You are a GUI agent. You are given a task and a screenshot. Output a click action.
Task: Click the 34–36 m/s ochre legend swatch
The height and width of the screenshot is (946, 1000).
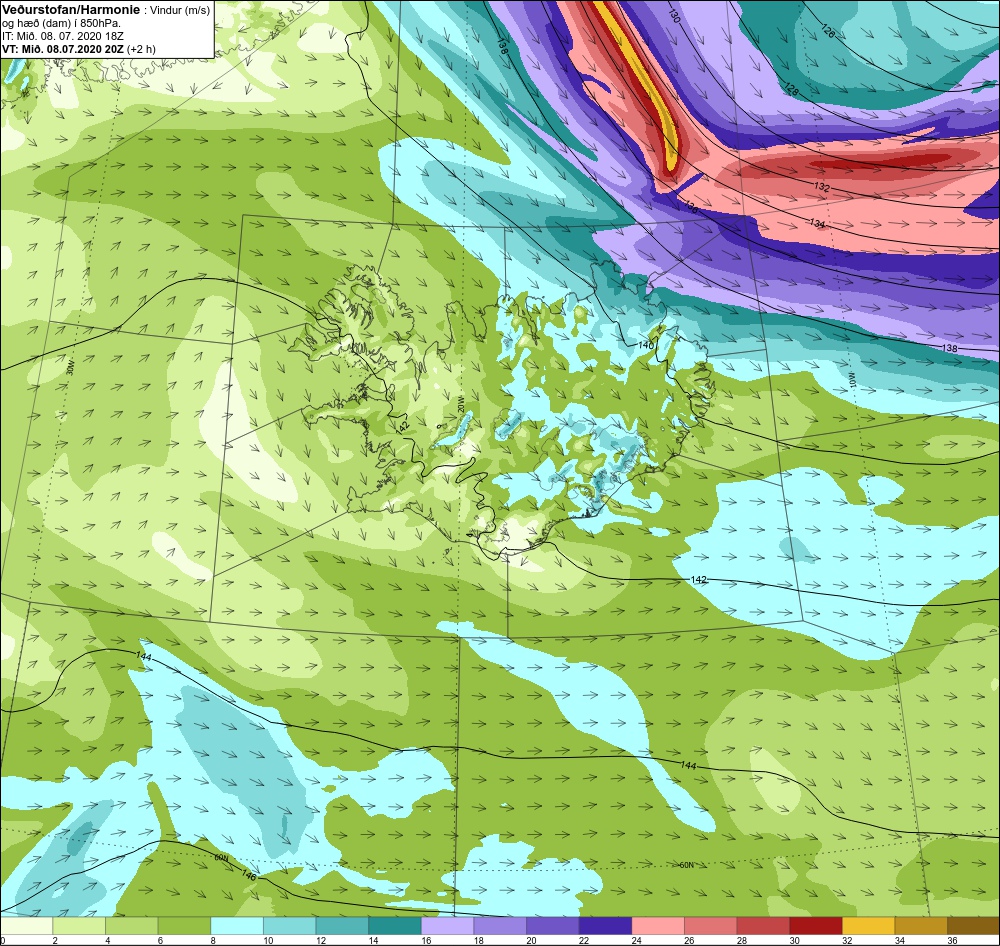[921, 926]
